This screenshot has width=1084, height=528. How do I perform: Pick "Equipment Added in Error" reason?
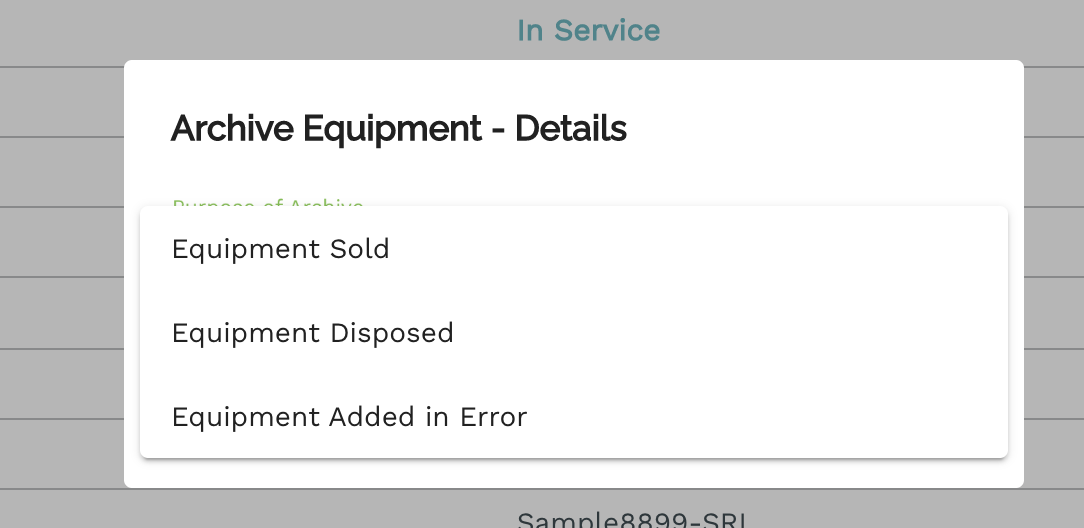click(x=349, y=417)
